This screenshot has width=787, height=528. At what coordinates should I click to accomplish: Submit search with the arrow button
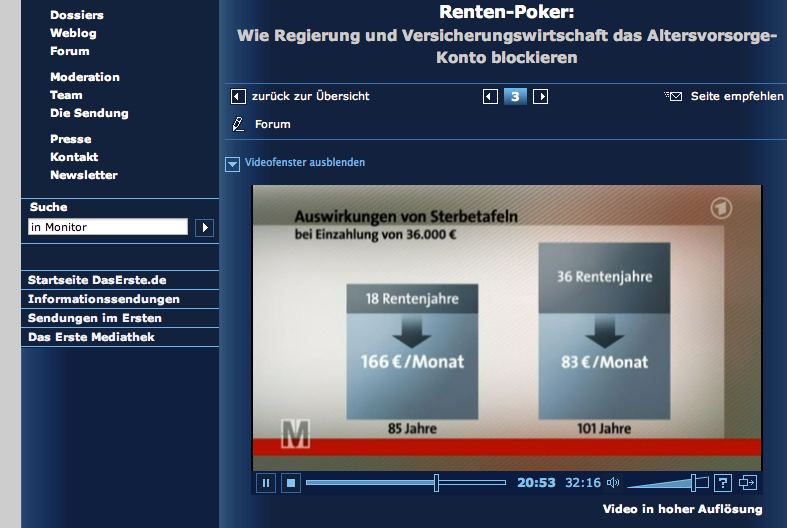(204, 228)
